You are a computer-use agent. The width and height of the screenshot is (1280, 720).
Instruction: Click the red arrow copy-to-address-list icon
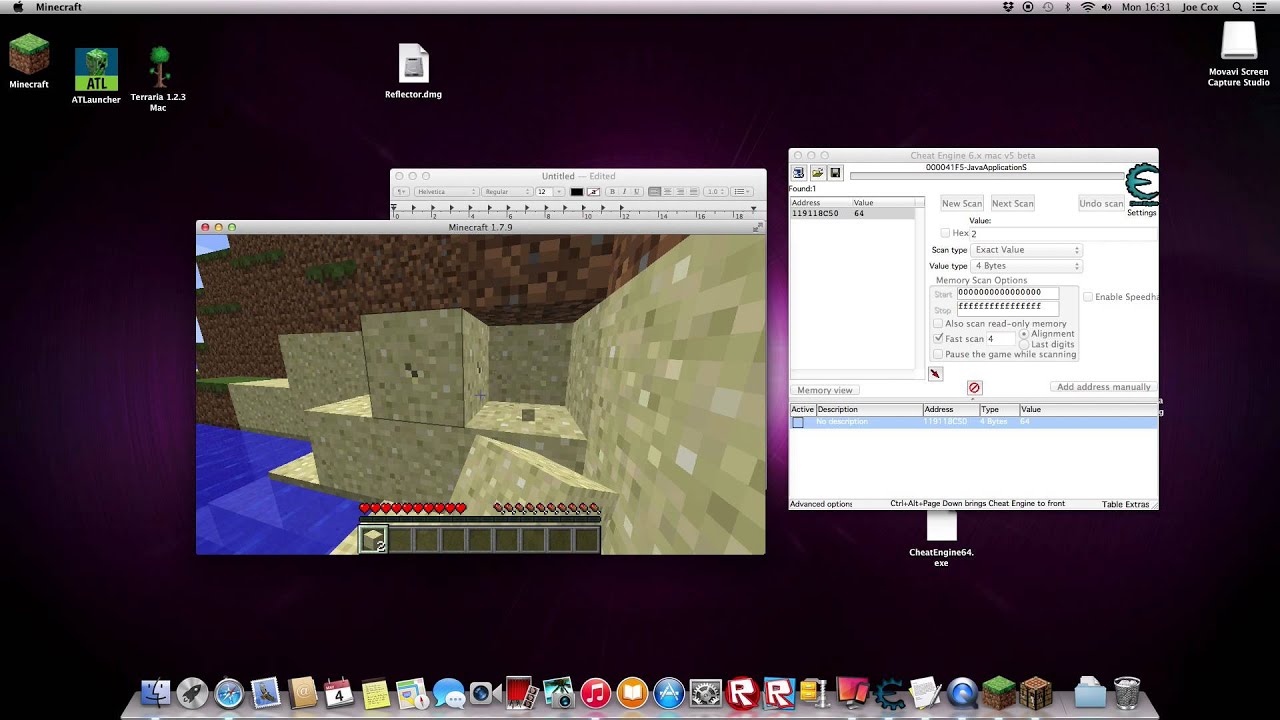[935, 374]
